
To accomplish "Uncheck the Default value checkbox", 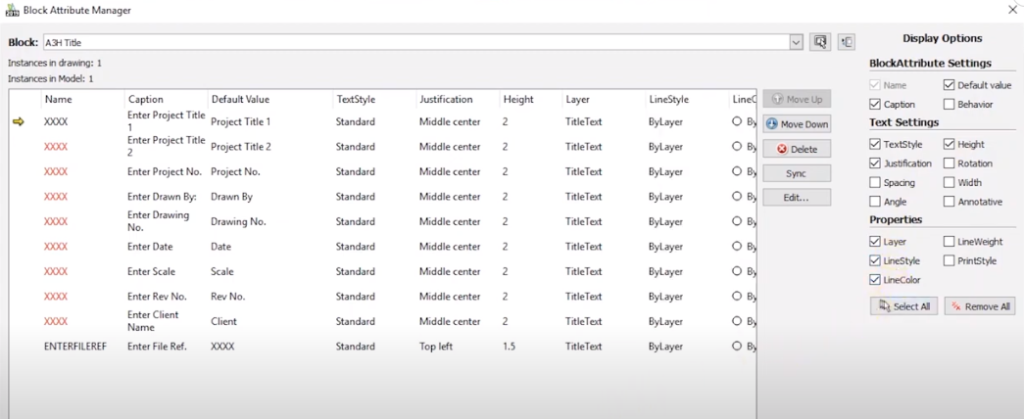I will 949,85.
